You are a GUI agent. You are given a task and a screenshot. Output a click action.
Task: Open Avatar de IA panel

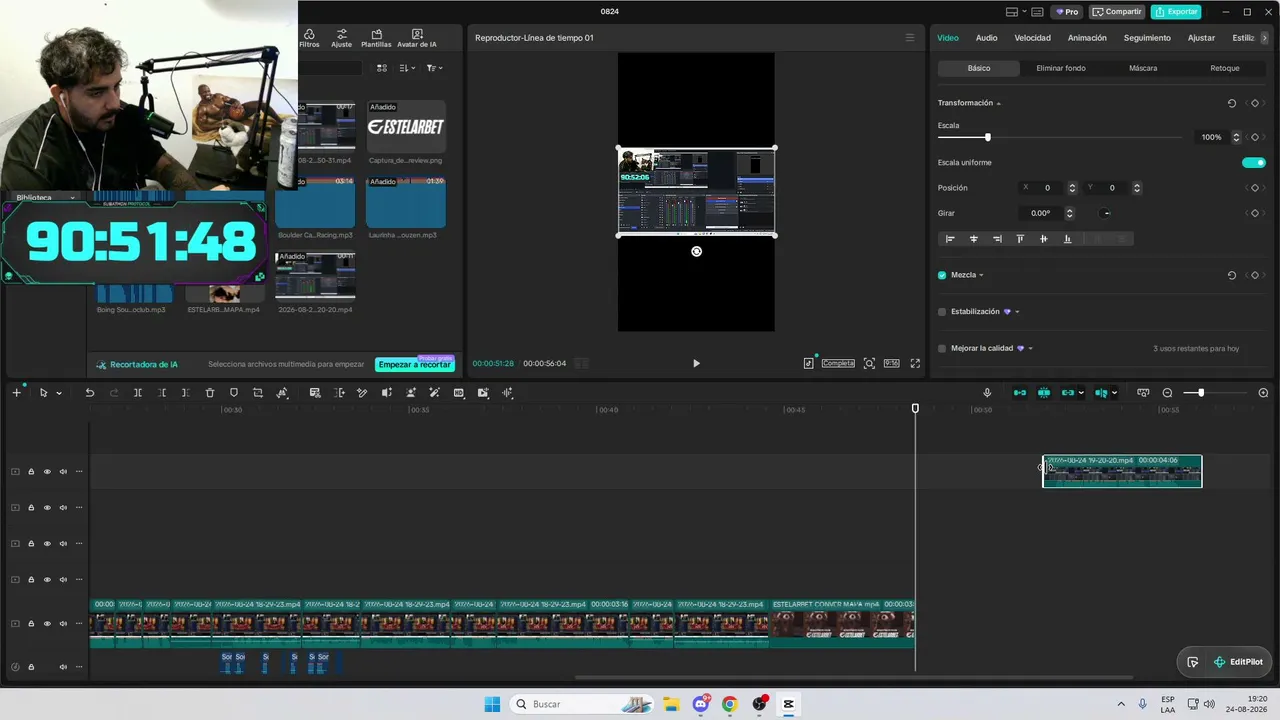coord(417,39)
